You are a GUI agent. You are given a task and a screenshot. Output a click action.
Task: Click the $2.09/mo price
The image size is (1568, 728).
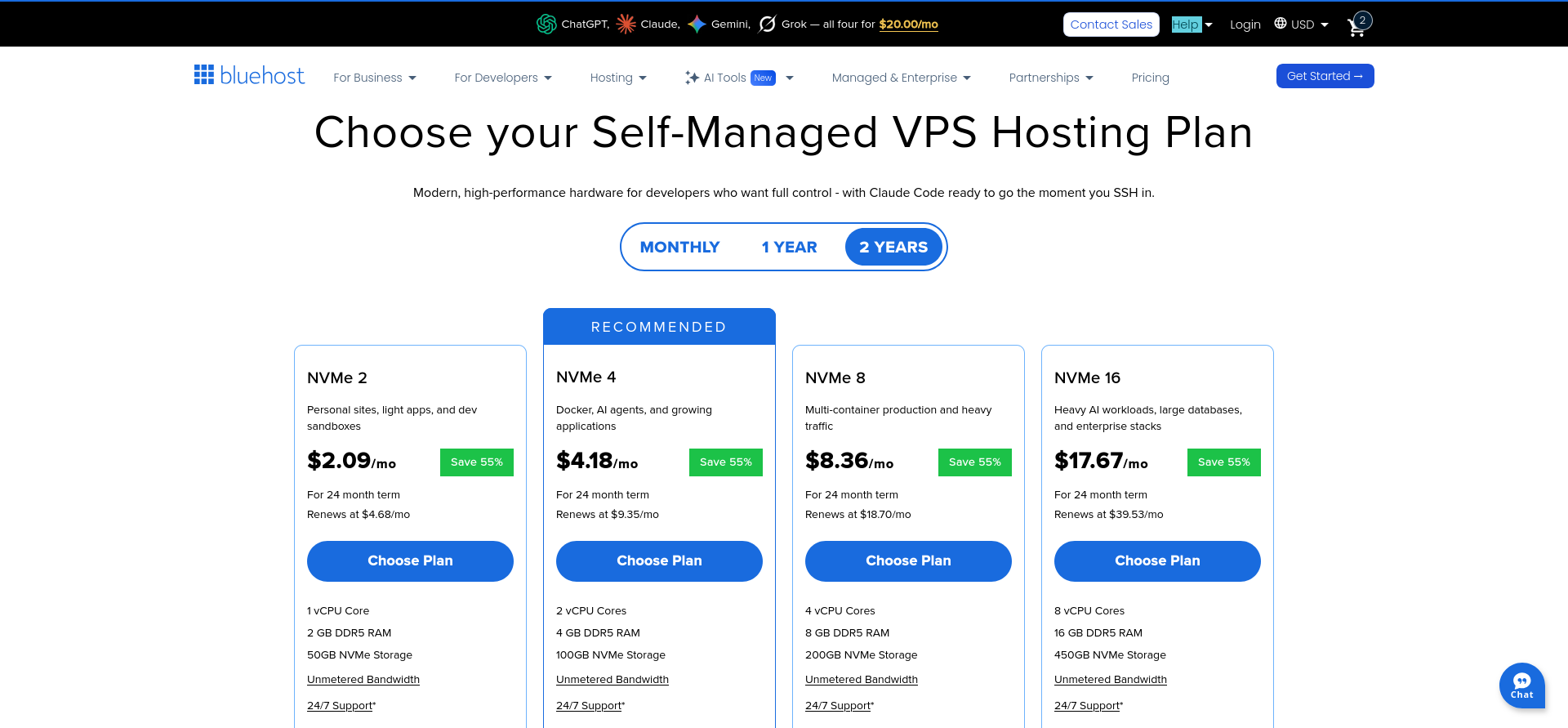(x=351, y=461)
